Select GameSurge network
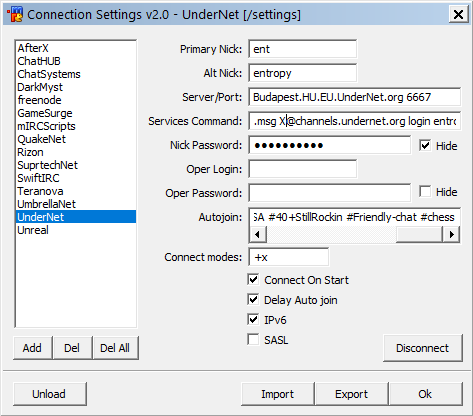Viewport: 473px width, 416px height. click(x=76, y=113)
